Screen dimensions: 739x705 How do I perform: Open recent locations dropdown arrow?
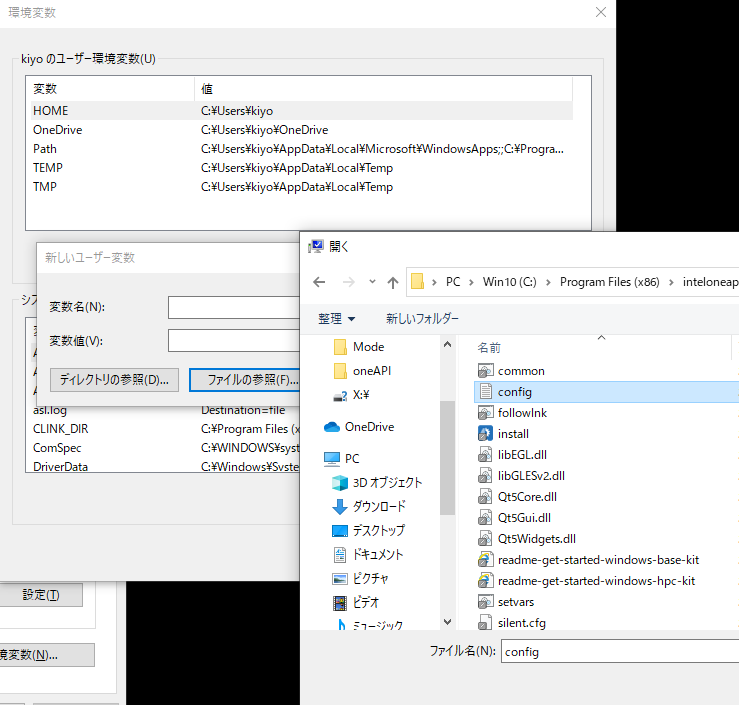coord(372,282)
